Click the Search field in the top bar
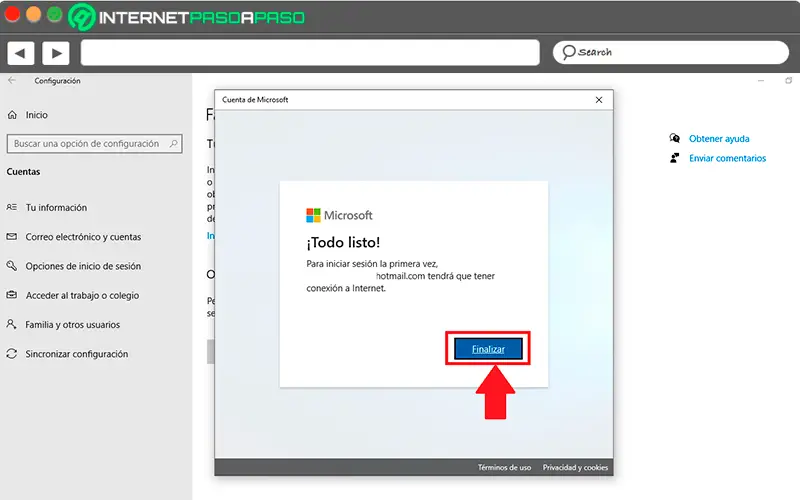This screenshot has height=500, width=800. pyautogui.click(x=670, y=52)
